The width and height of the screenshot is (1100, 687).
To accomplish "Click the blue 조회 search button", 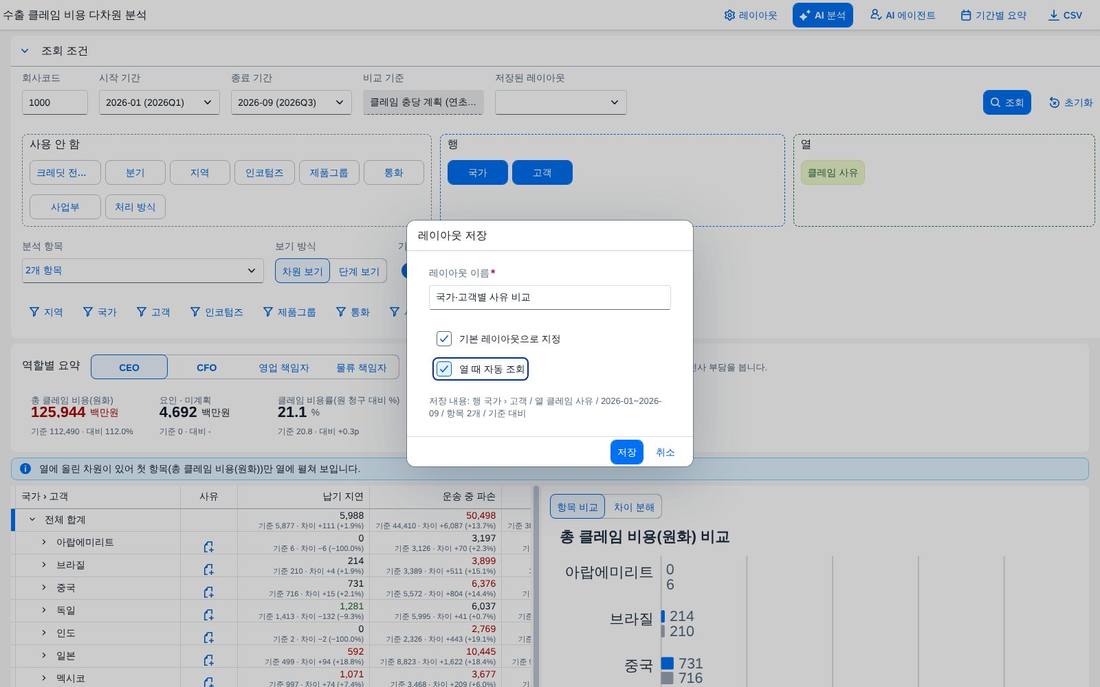I will coord(1007,102).
